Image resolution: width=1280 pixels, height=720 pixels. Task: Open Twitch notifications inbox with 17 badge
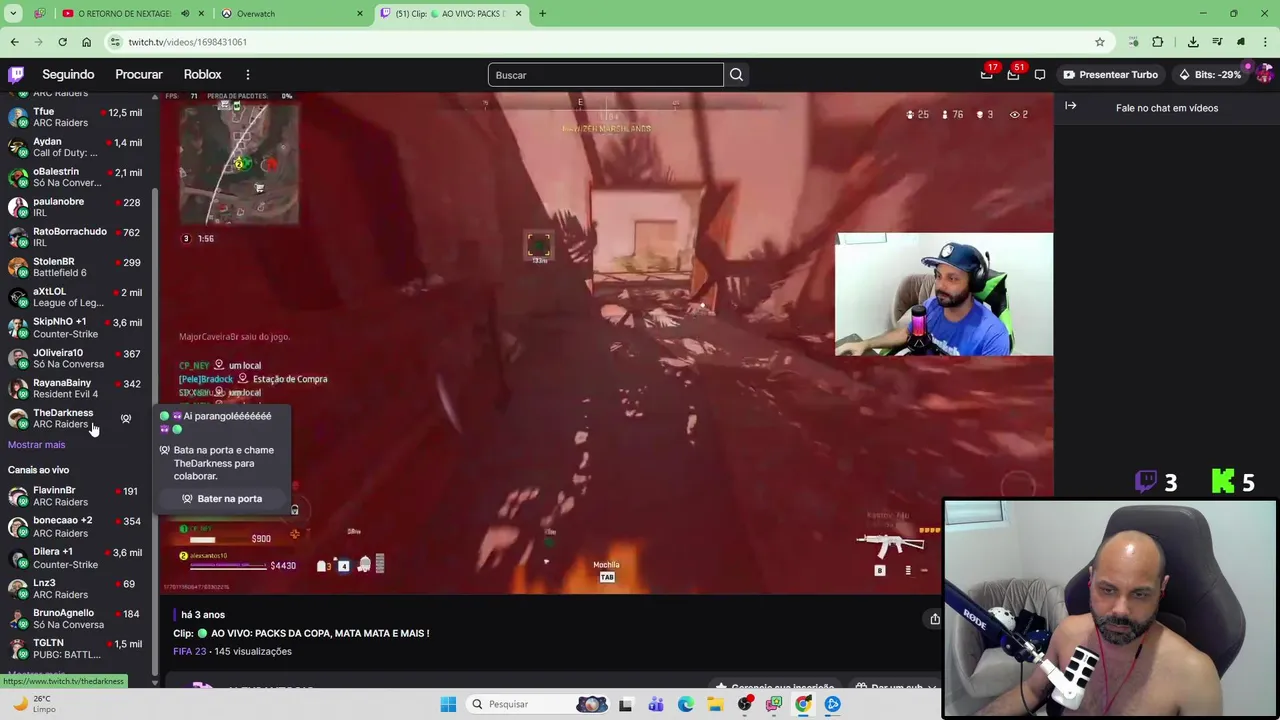(x=987, y=75)
